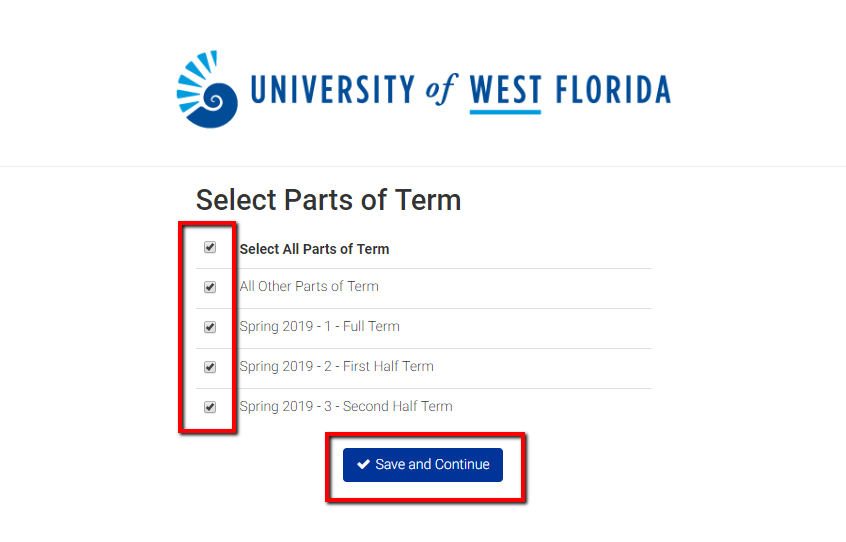Click the underlined WEST in the logo
The width and height of the screenshot is (846, 542).
505,90
